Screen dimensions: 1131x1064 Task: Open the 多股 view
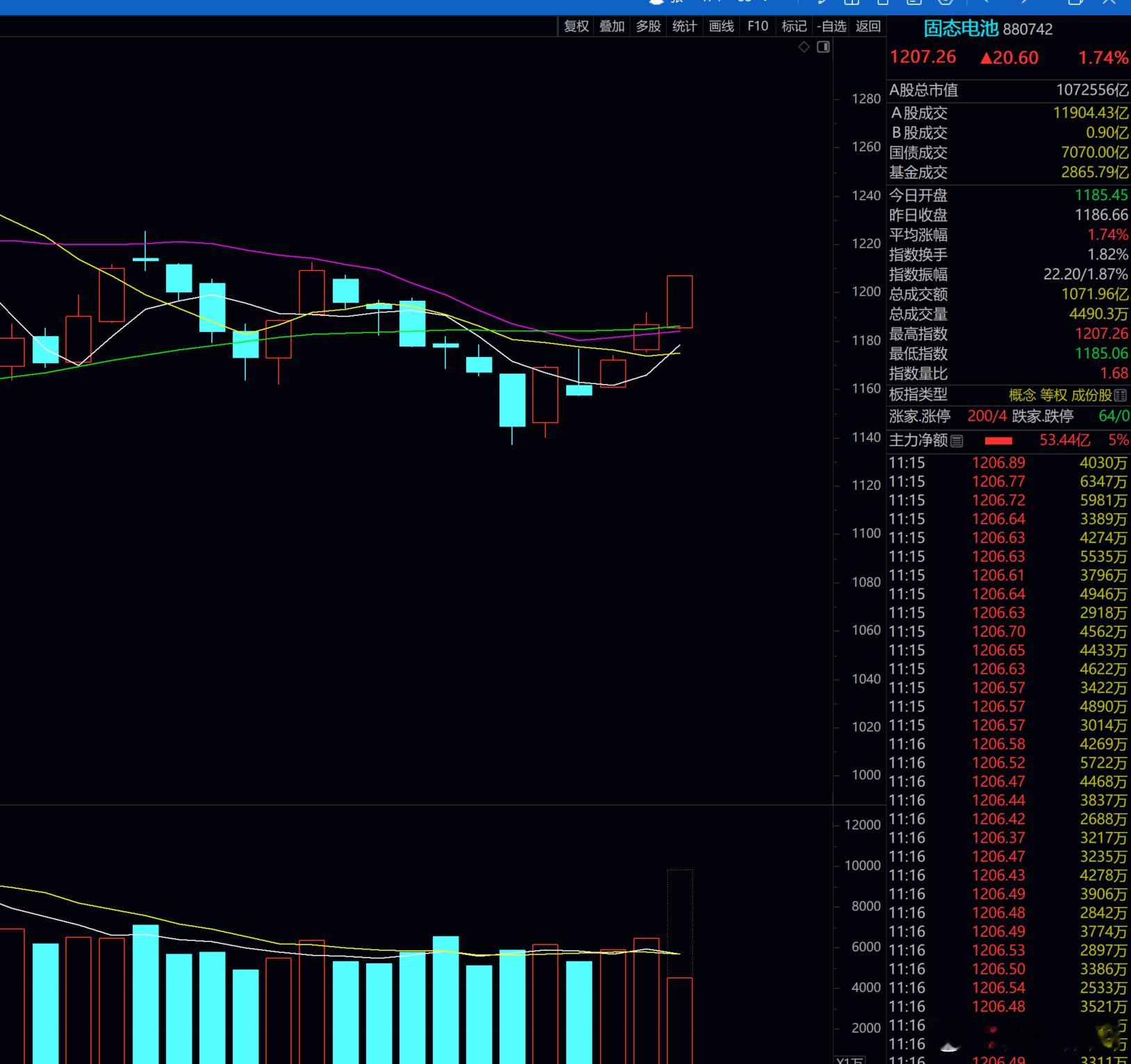(x=648, y=26)
